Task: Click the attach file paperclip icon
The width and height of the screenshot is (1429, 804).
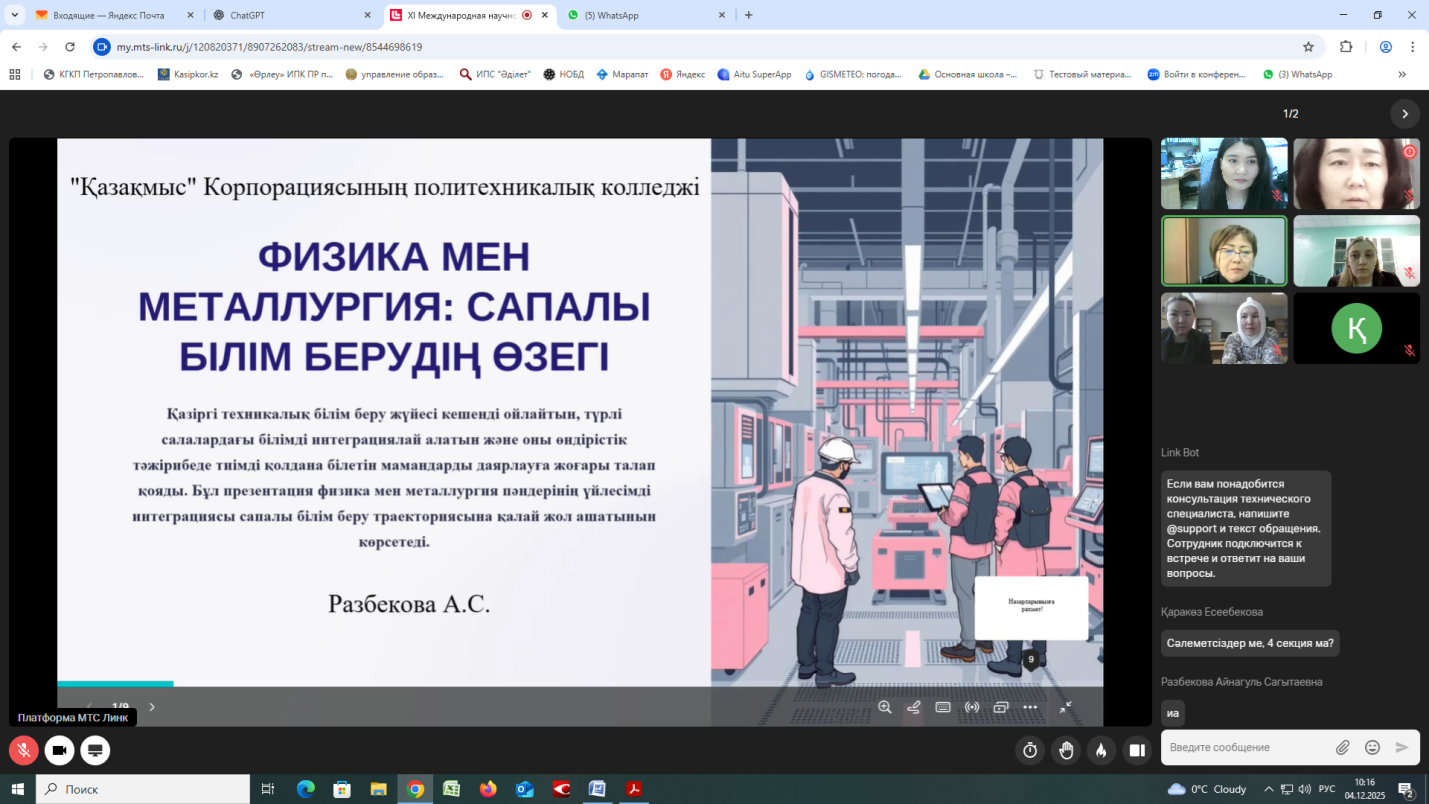Action: coord(1343,747)
